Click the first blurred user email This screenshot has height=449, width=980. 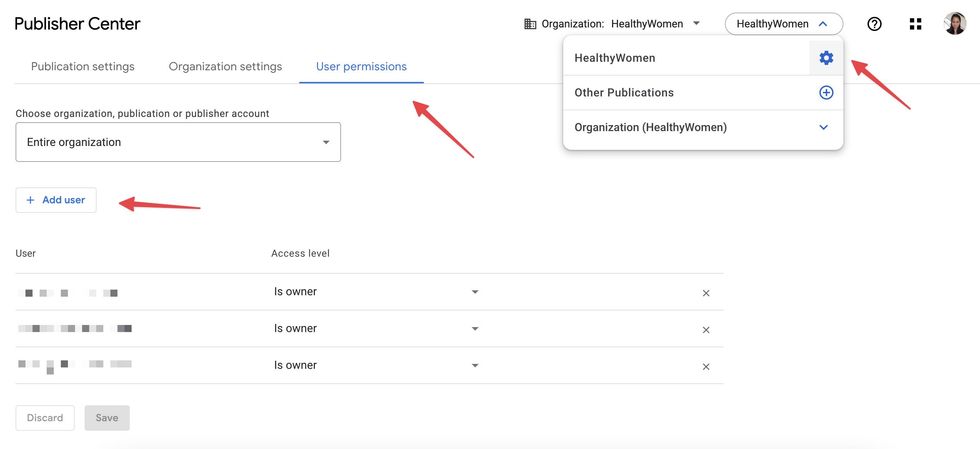click(69, 292)
